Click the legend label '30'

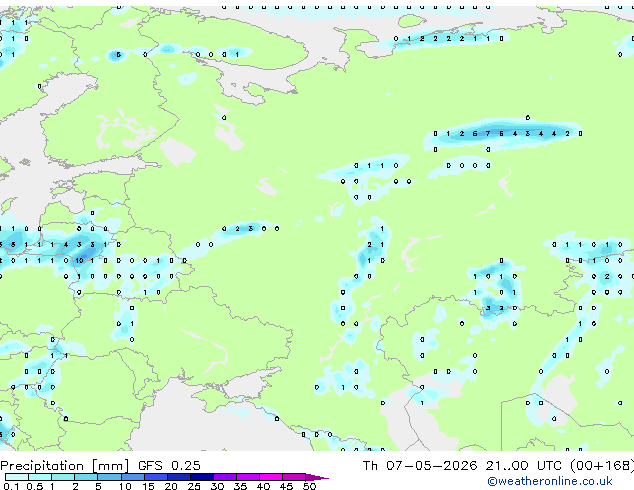[217, 486]
